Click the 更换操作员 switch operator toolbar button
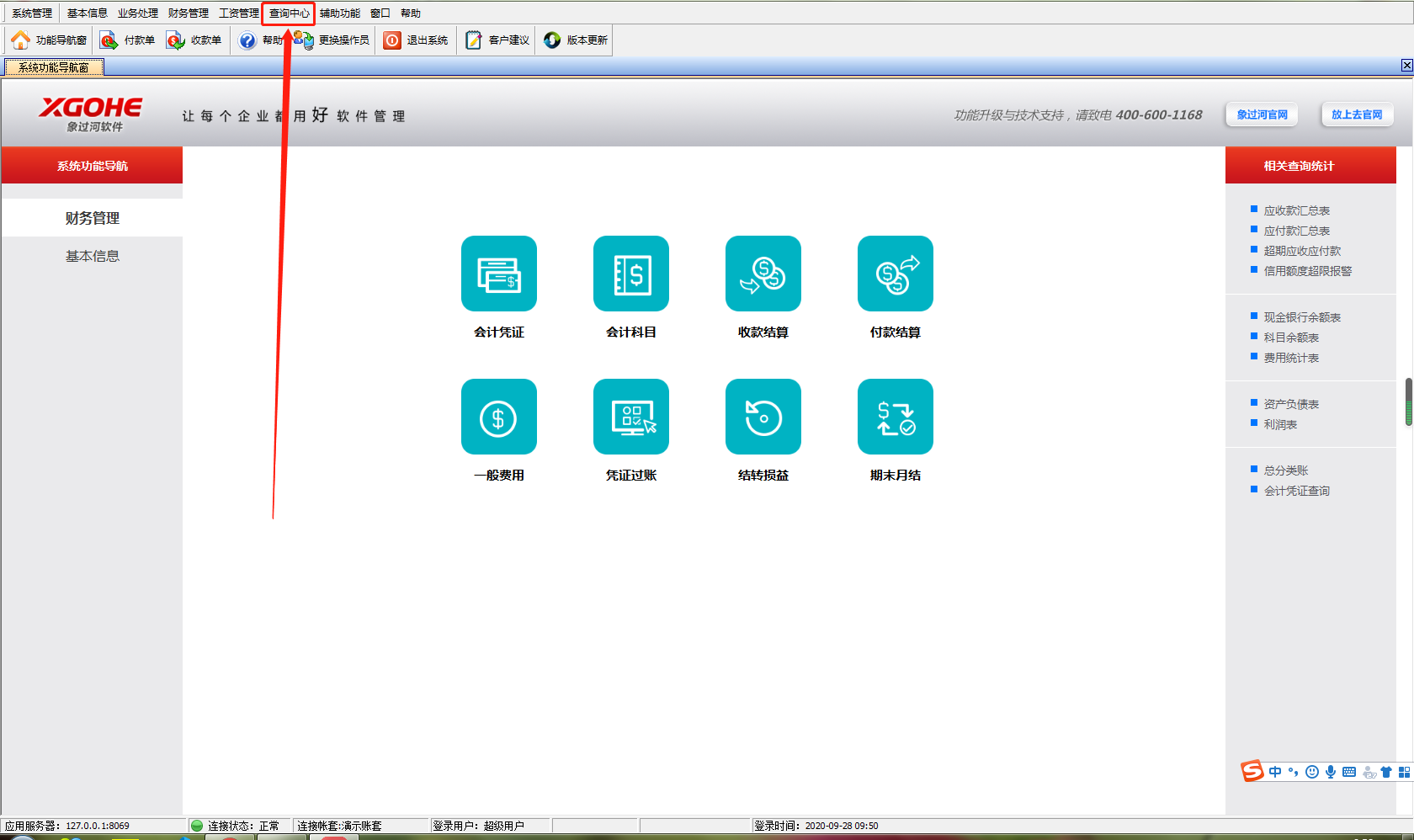Viewport: 1414px width, 840px height. click(332, 40)
